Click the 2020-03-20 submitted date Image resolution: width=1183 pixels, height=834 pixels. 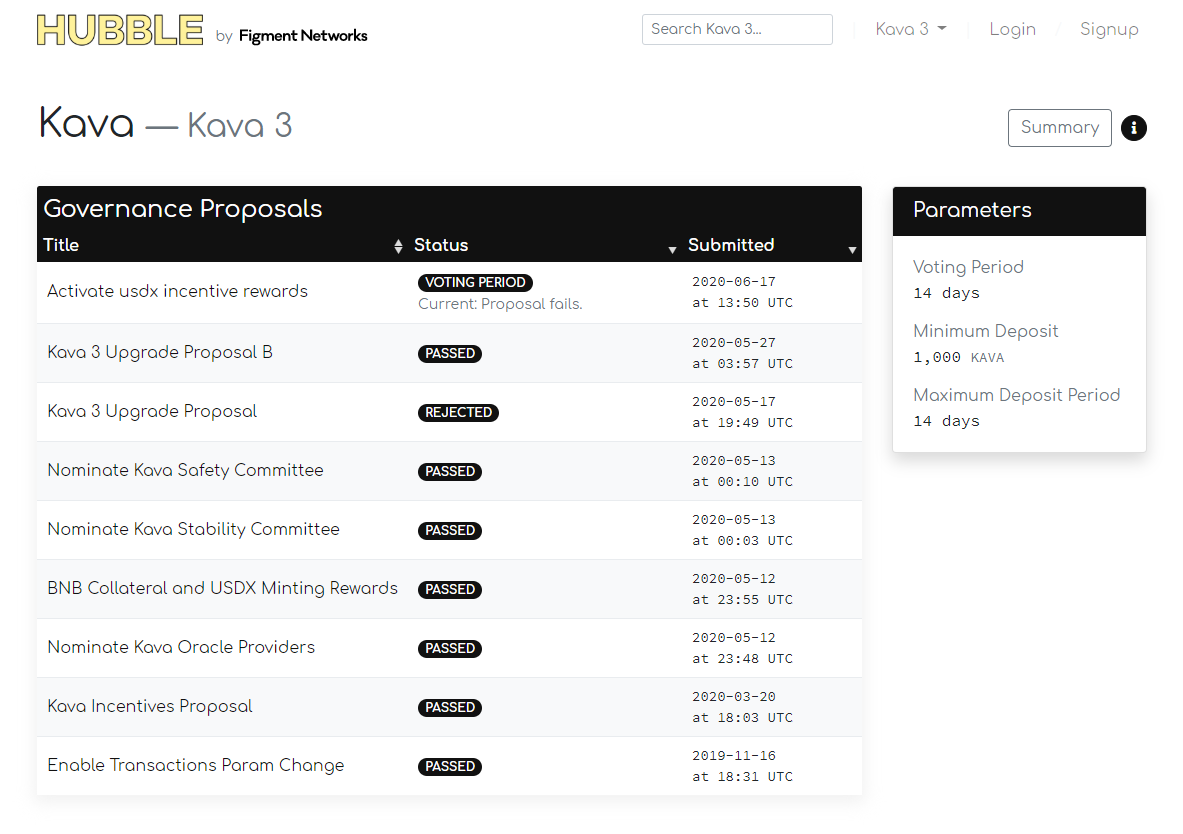(733, 697)
